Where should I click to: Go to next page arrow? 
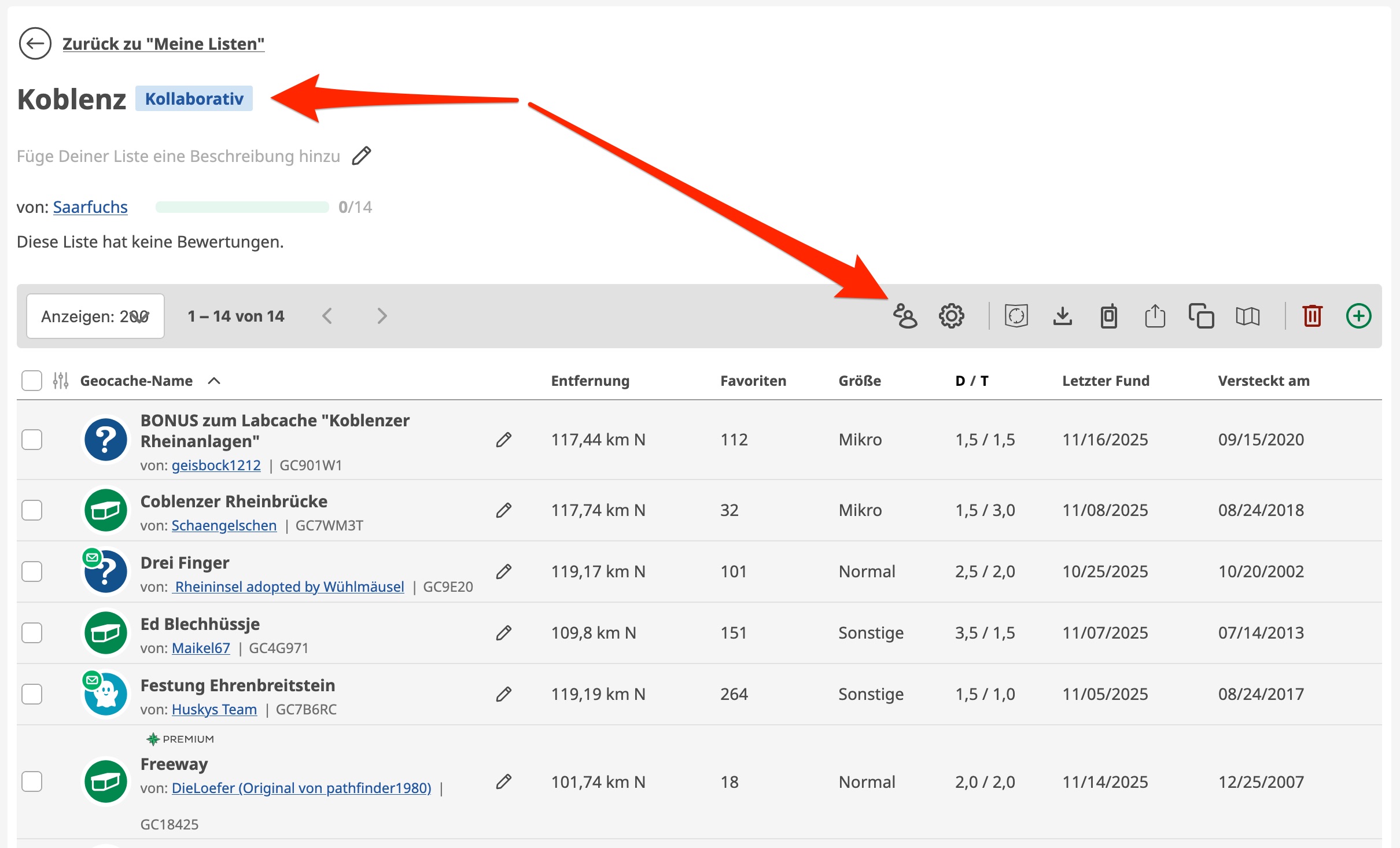[382, 316]
